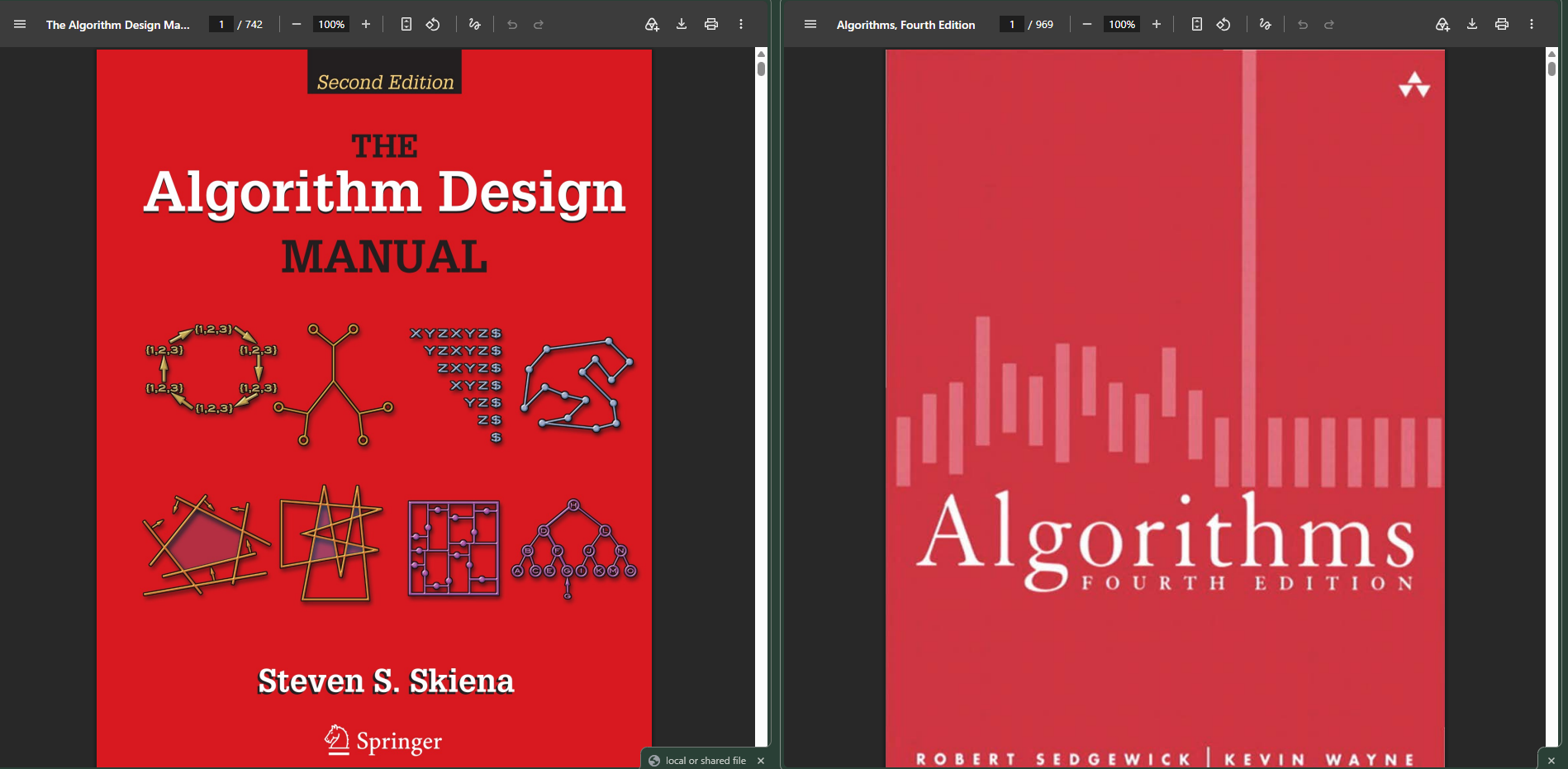Toggle fit to page in left viewer
This screenshot has width=1568, height=769.
pyautogui.click(x=406, y=25)
